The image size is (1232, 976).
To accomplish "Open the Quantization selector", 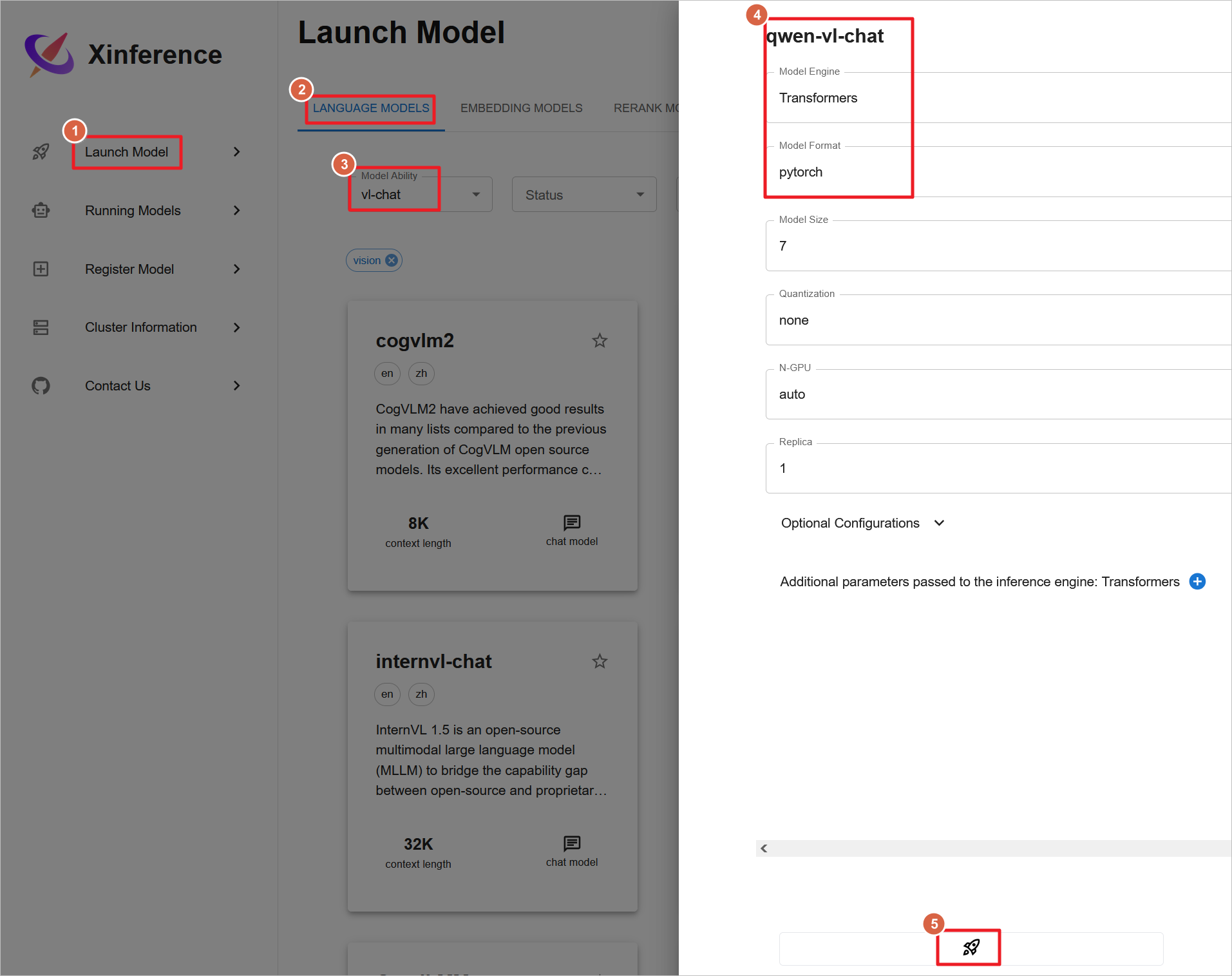I will coord(998,320).
